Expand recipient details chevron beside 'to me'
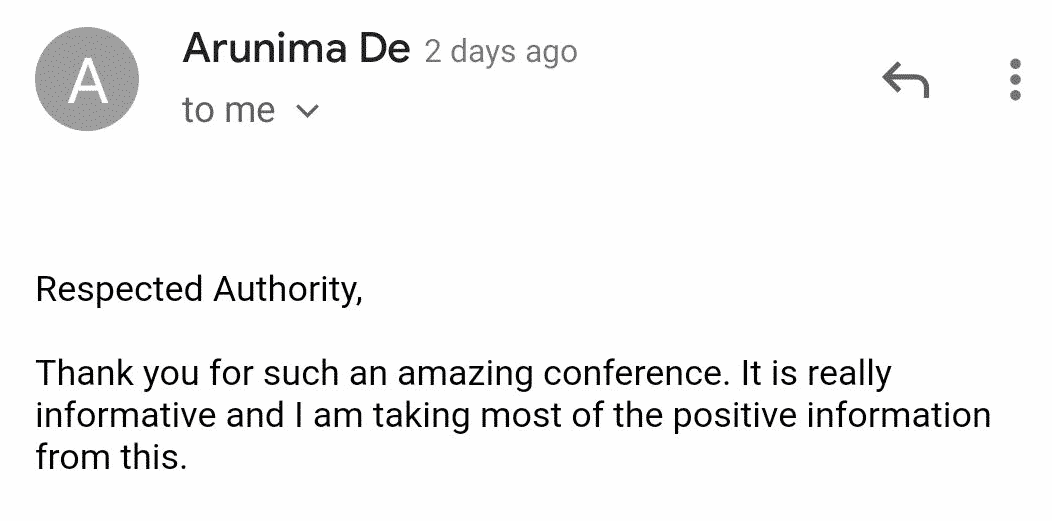 point(307,111)
